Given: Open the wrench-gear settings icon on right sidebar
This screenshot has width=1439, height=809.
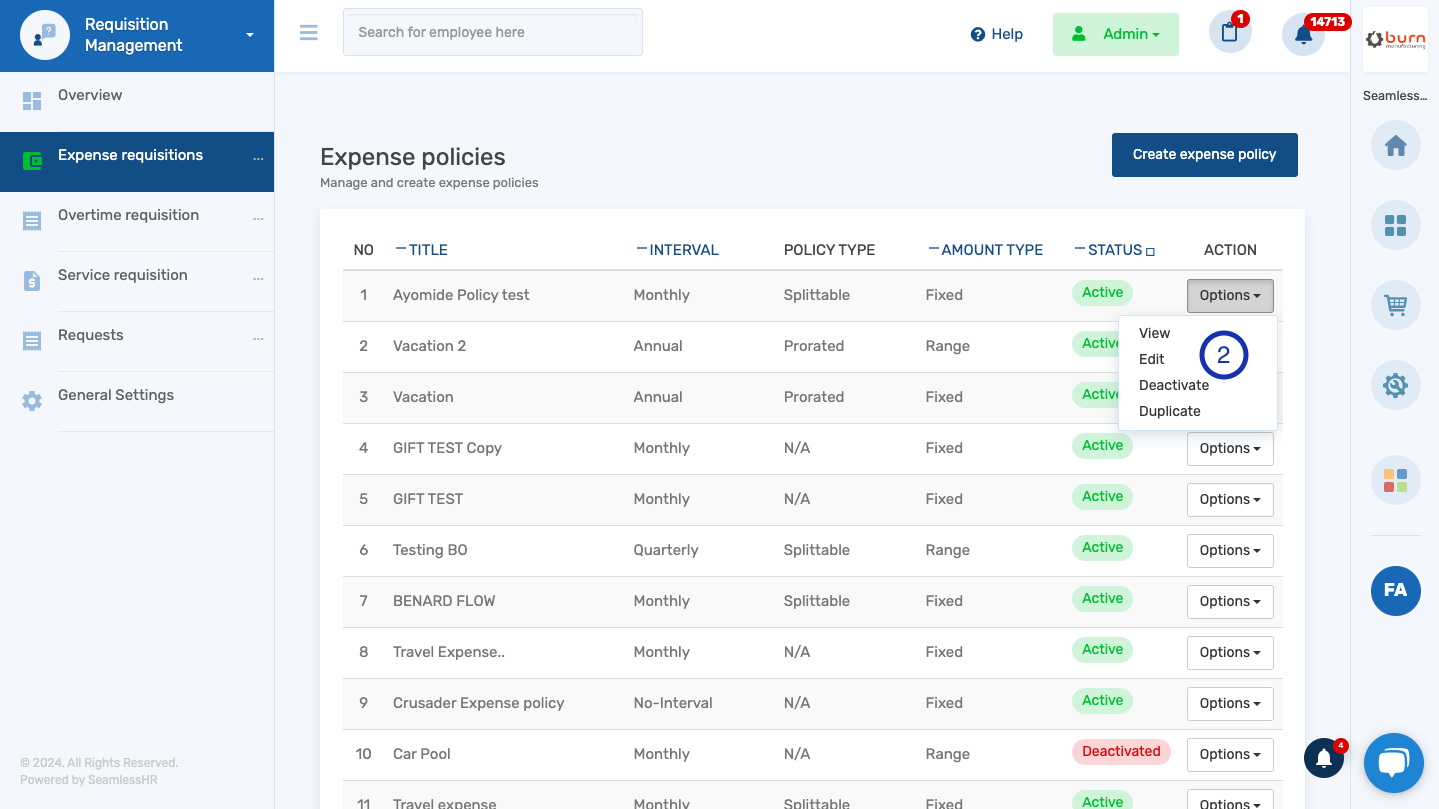Looking at the screenshot, I should pyautogui.click(x=1395, y=385).
